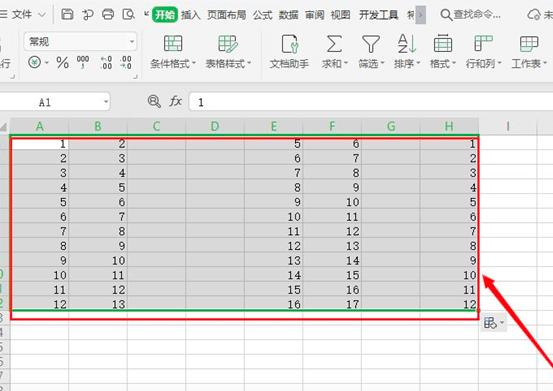Open 表格样式 table styles

pos(228,51)
